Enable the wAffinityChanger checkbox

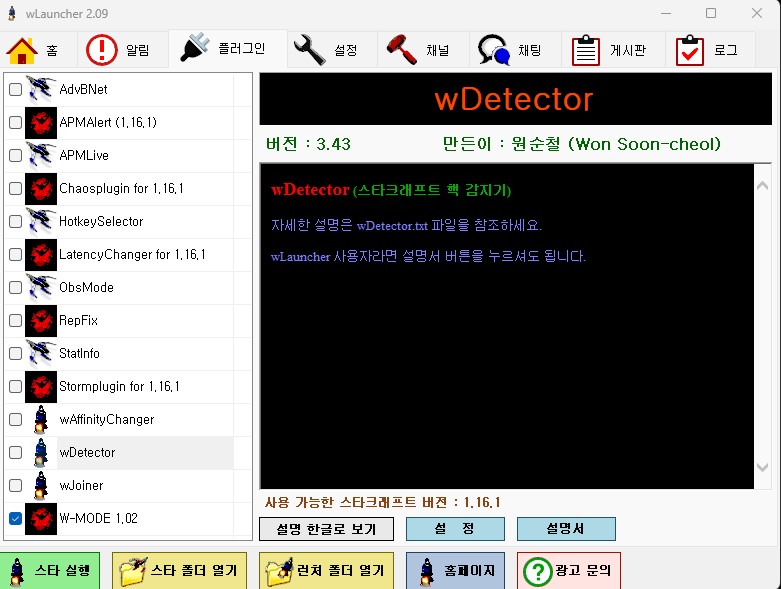[15, 419]
